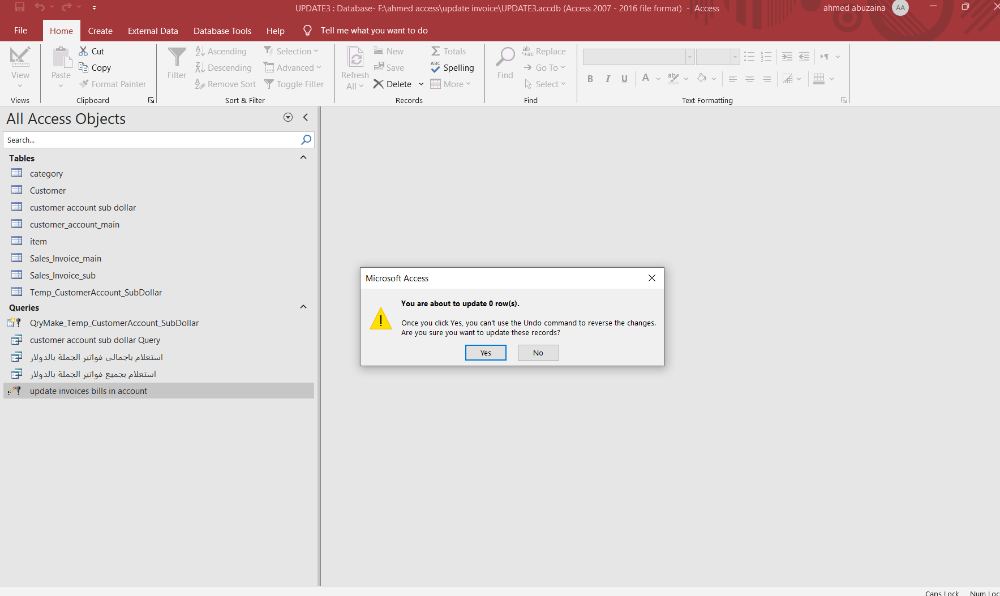
Task: Collapse the Queries group
Action: (x=304, y=307)
